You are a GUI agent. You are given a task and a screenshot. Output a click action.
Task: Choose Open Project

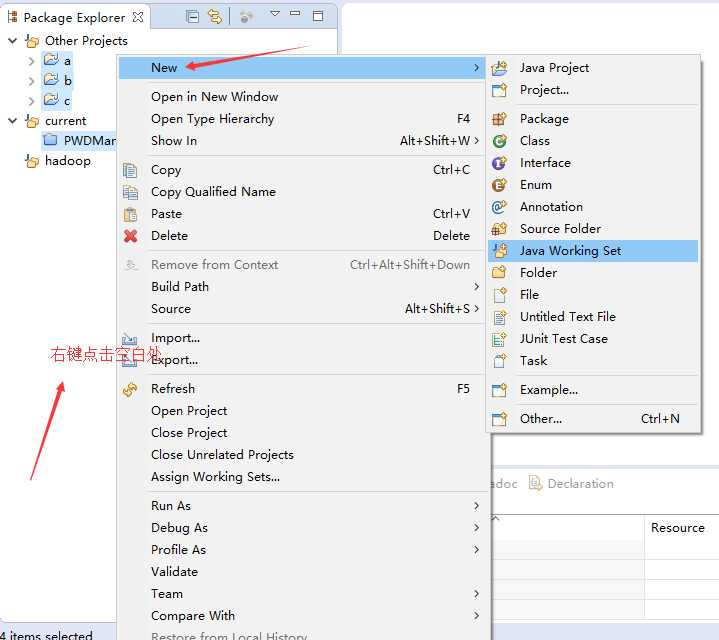[302, 411]
